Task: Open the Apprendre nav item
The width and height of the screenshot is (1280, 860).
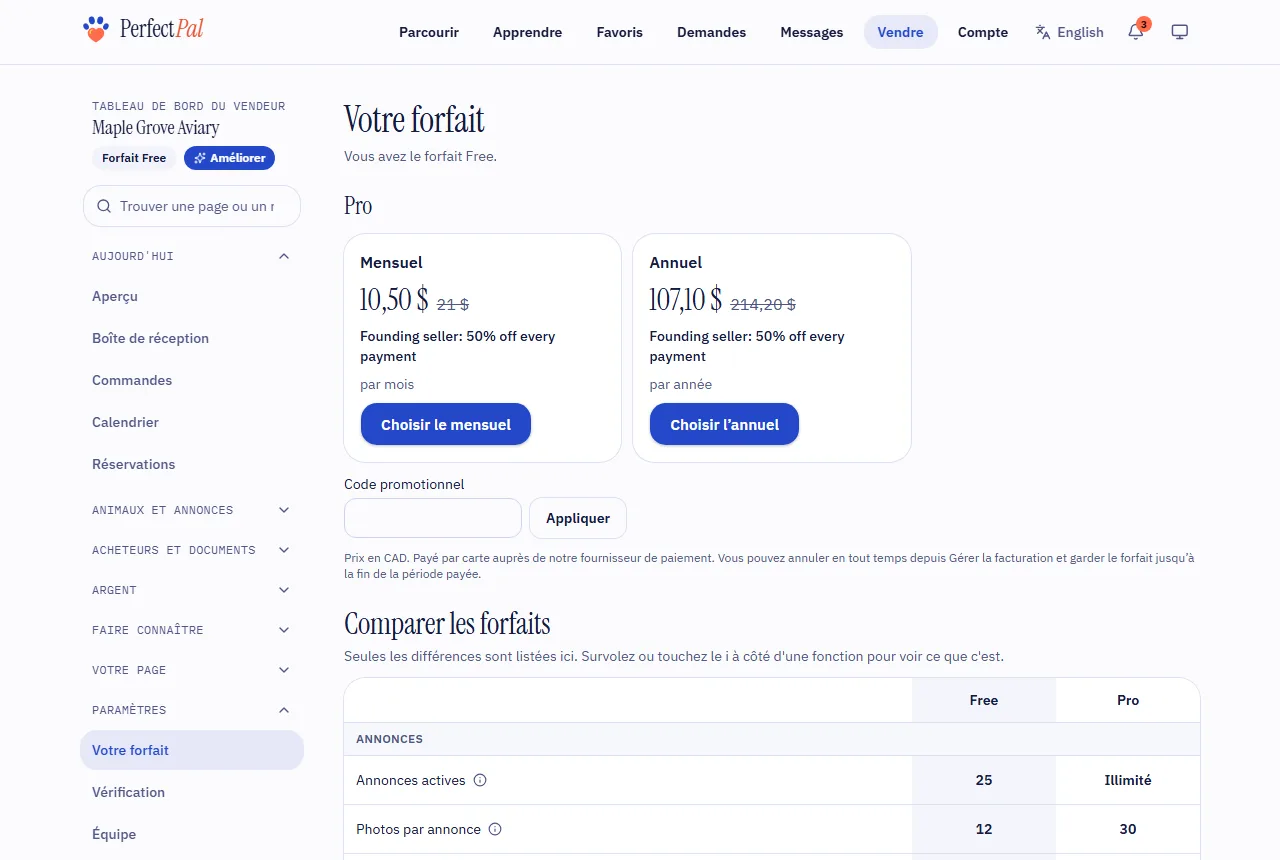Action: point(527,32)
